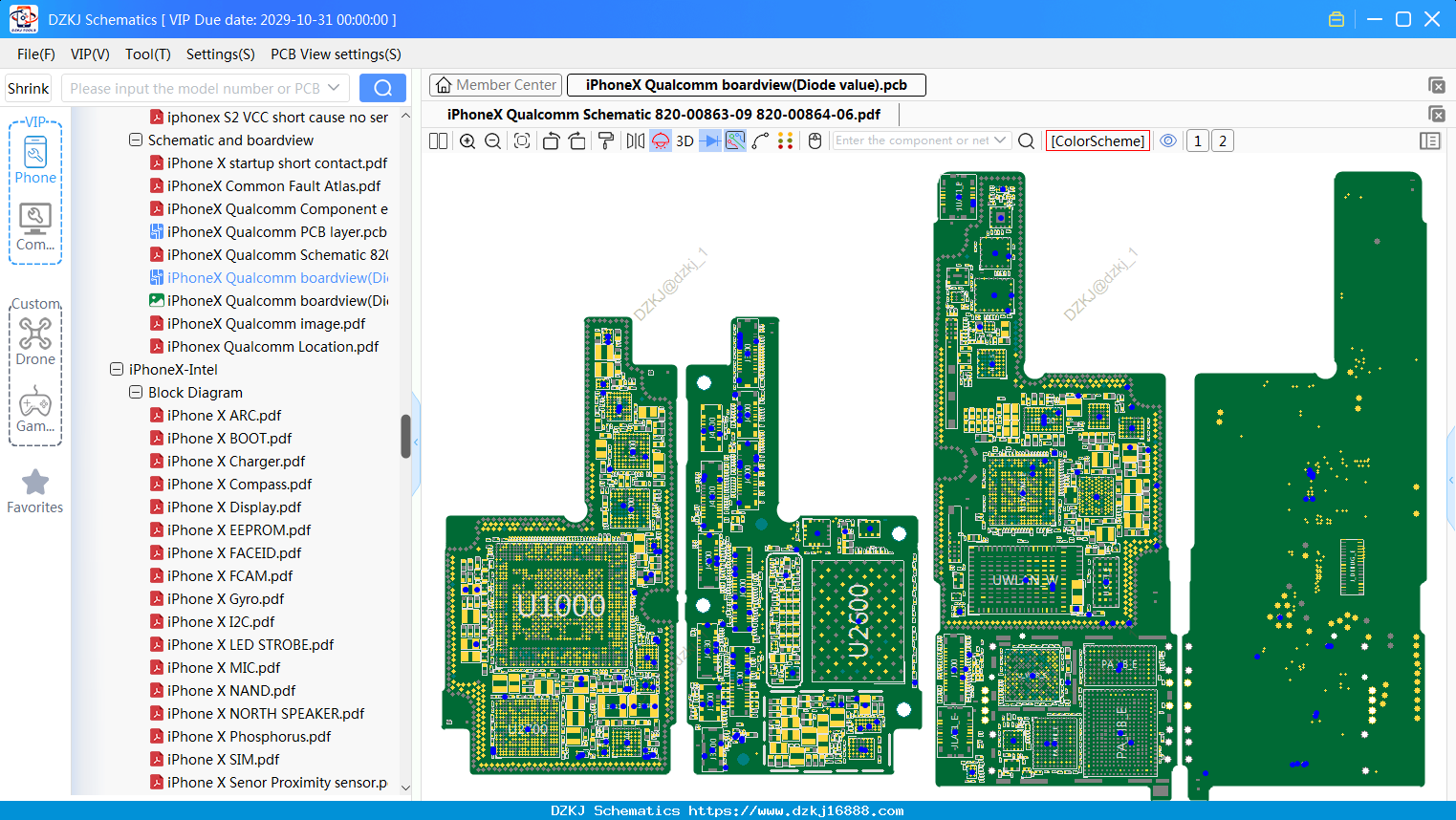
Task: Fit the board to the screen
Action: (522, 141)
